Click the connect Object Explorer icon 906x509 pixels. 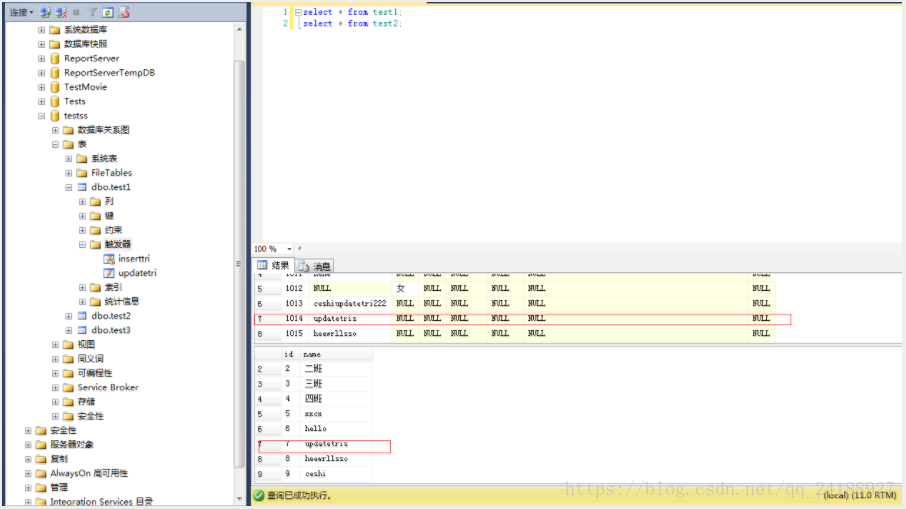coord(46,12)
